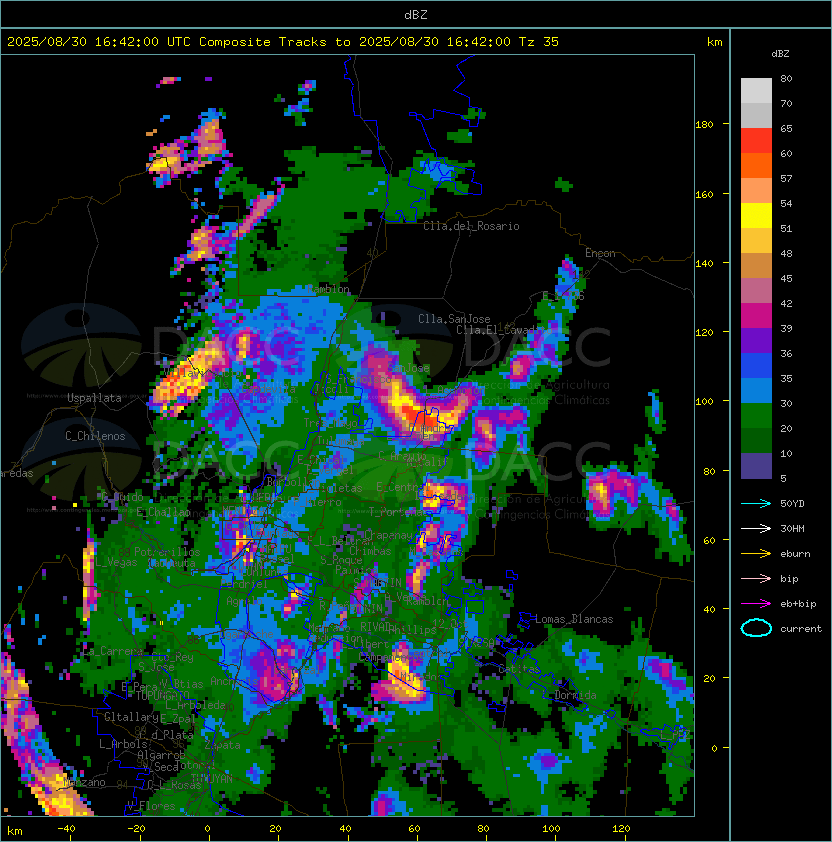Viewport: 832px width, 842px height.
Task: Click the cyan 50YD track arrow in legend
Action: (x=756, y=503)
